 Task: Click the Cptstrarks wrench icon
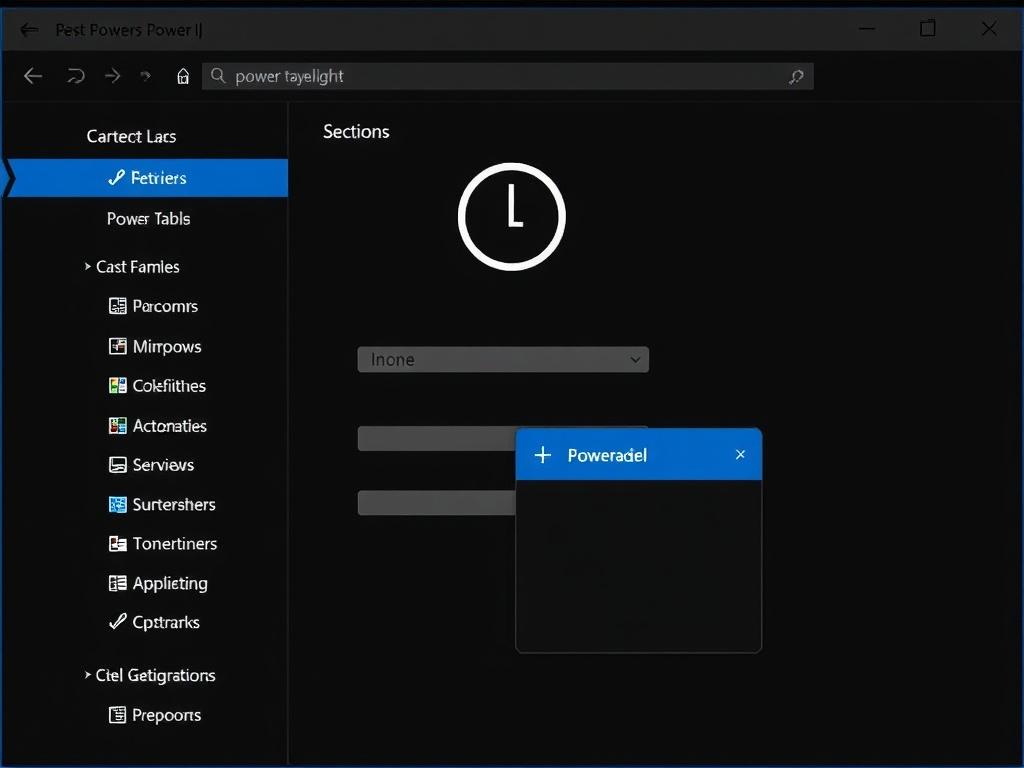pyautogui.click(x=117, y=622)
